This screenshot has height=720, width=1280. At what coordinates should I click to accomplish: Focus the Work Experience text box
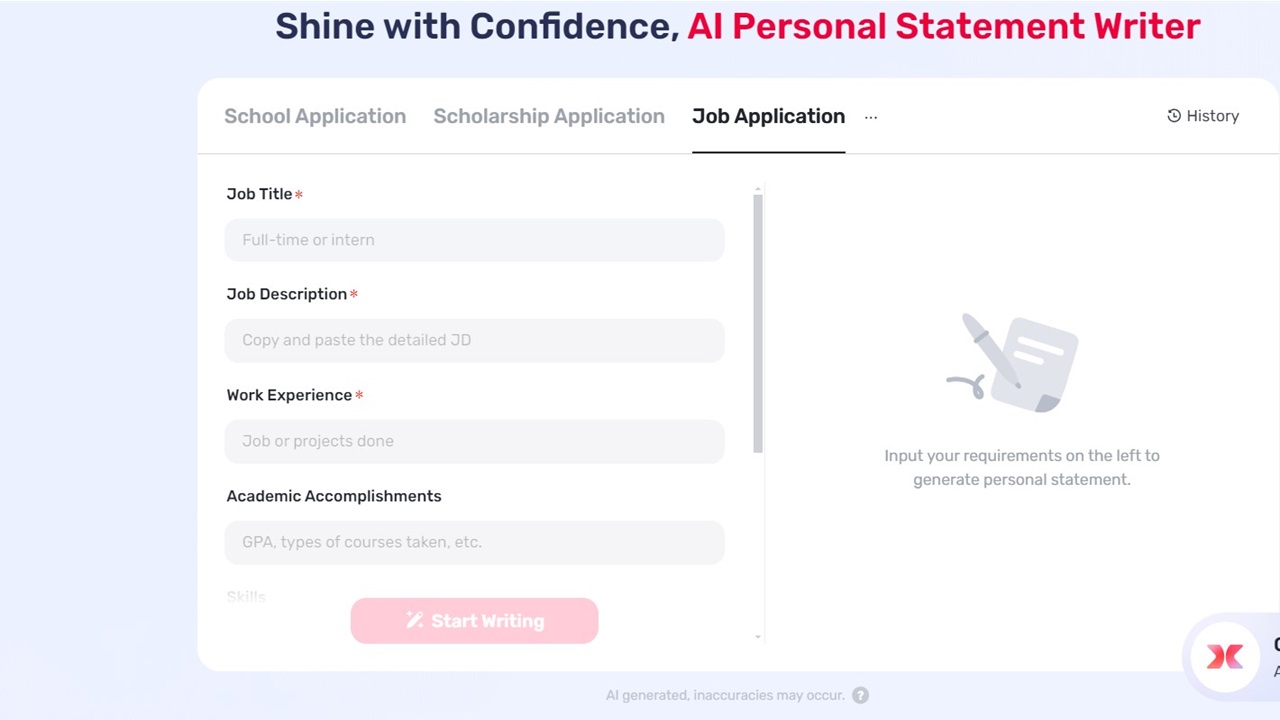[x=474, y=441]
